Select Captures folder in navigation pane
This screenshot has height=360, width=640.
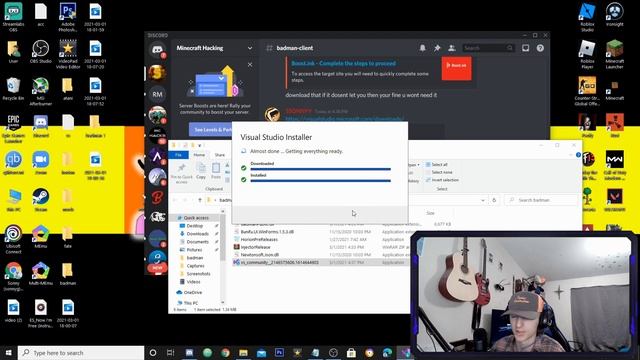[196, 266]
